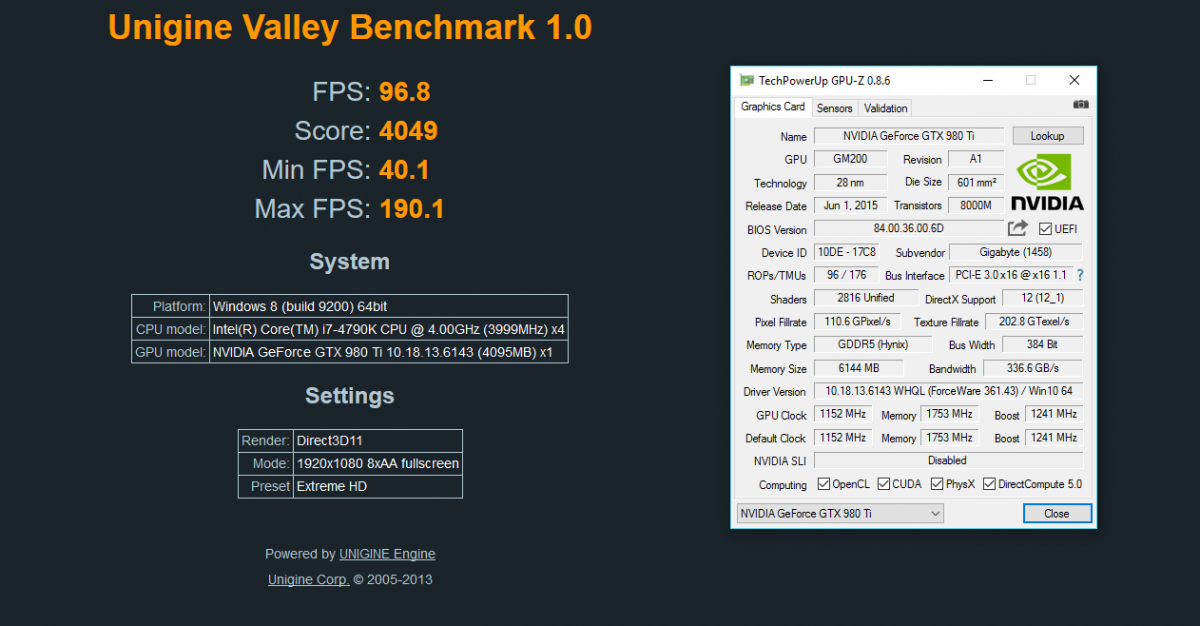Screen dimensions: 1200x626
Task: Open the GPU selection dropdown
Action: point(840,513)
